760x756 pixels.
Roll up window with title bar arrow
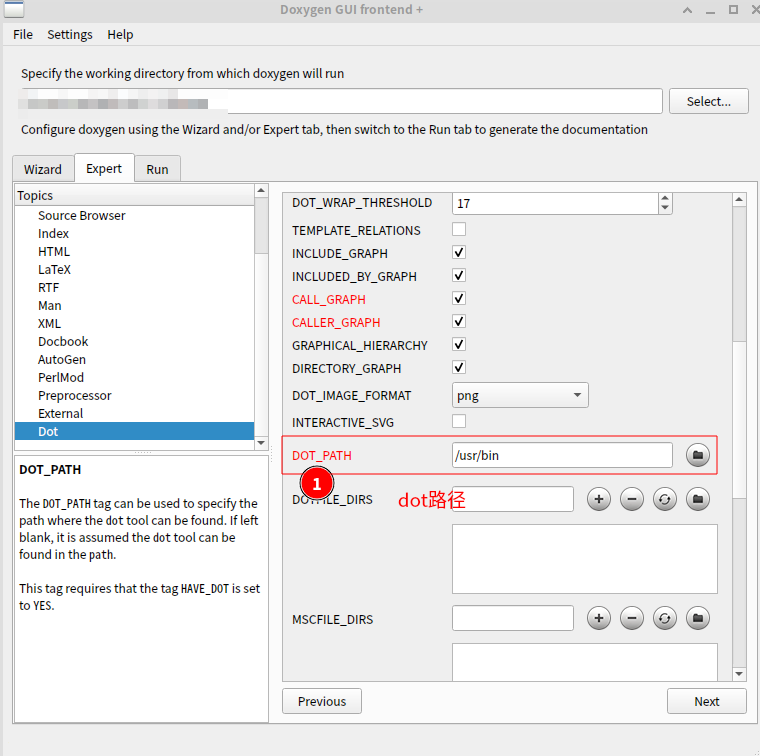click(x=687, y=10)
